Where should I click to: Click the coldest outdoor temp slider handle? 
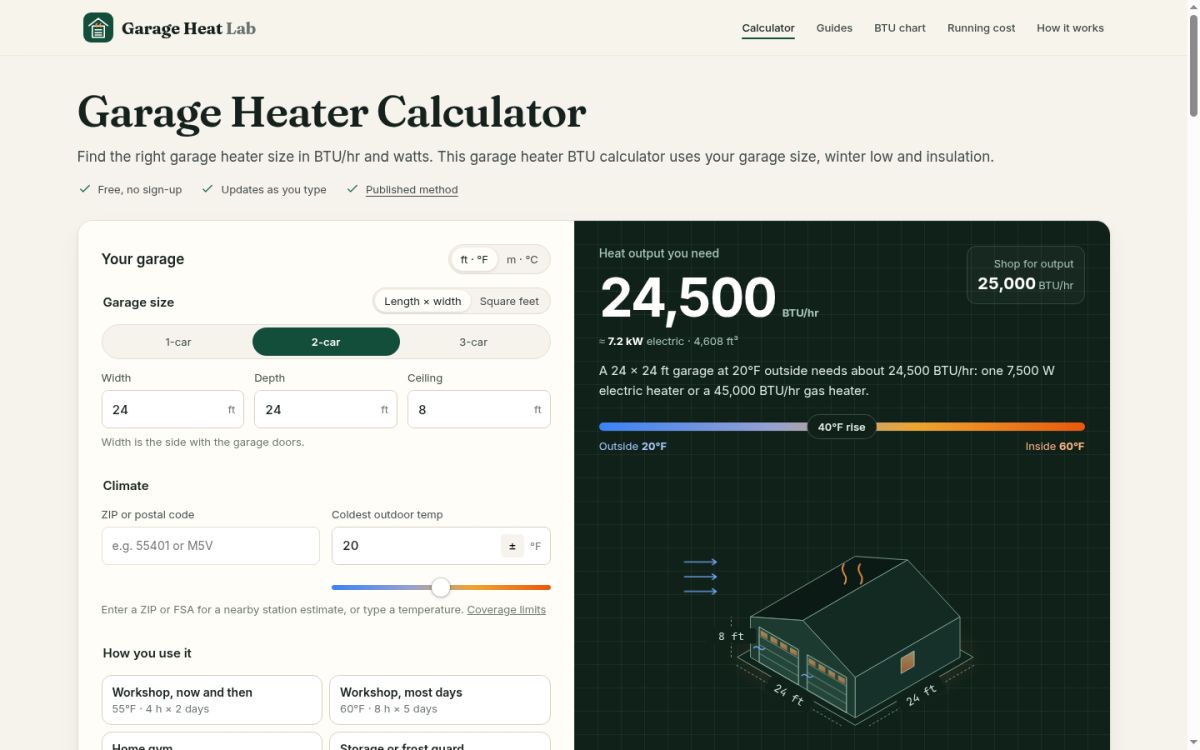(441, 587)
